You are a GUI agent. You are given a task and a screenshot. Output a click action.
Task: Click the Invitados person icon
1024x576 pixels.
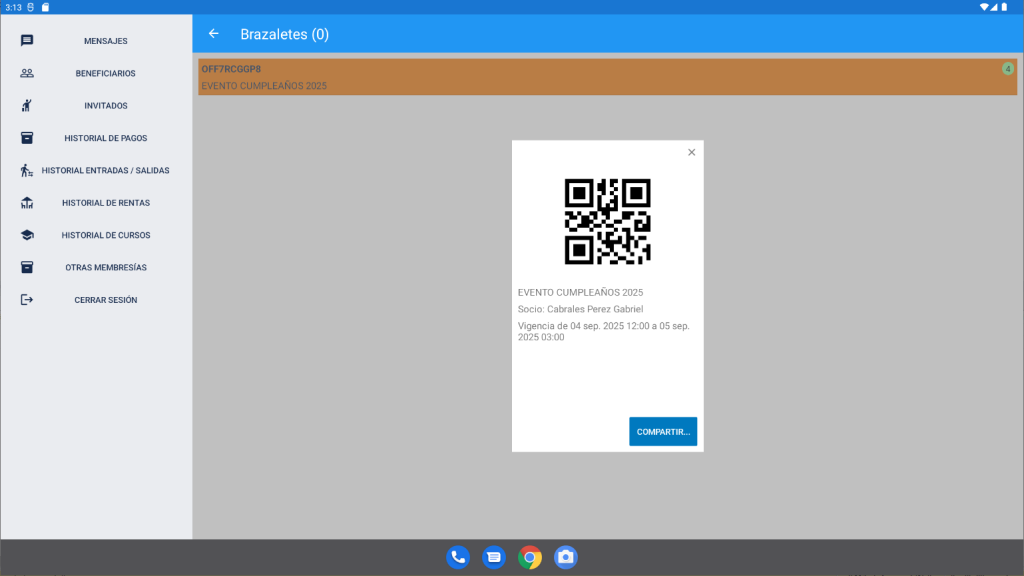(x=27, y=106)
